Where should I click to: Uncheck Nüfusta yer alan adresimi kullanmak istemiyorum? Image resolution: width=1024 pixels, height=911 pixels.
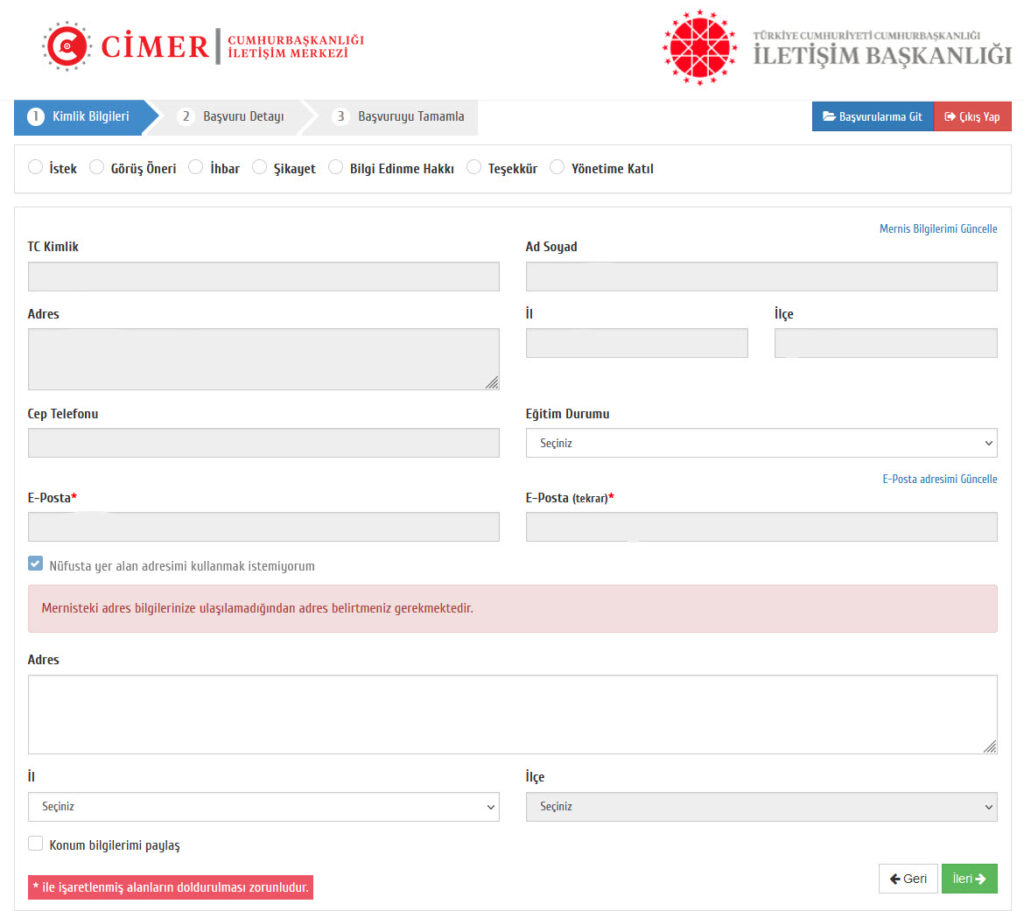(x=36, y=565)
